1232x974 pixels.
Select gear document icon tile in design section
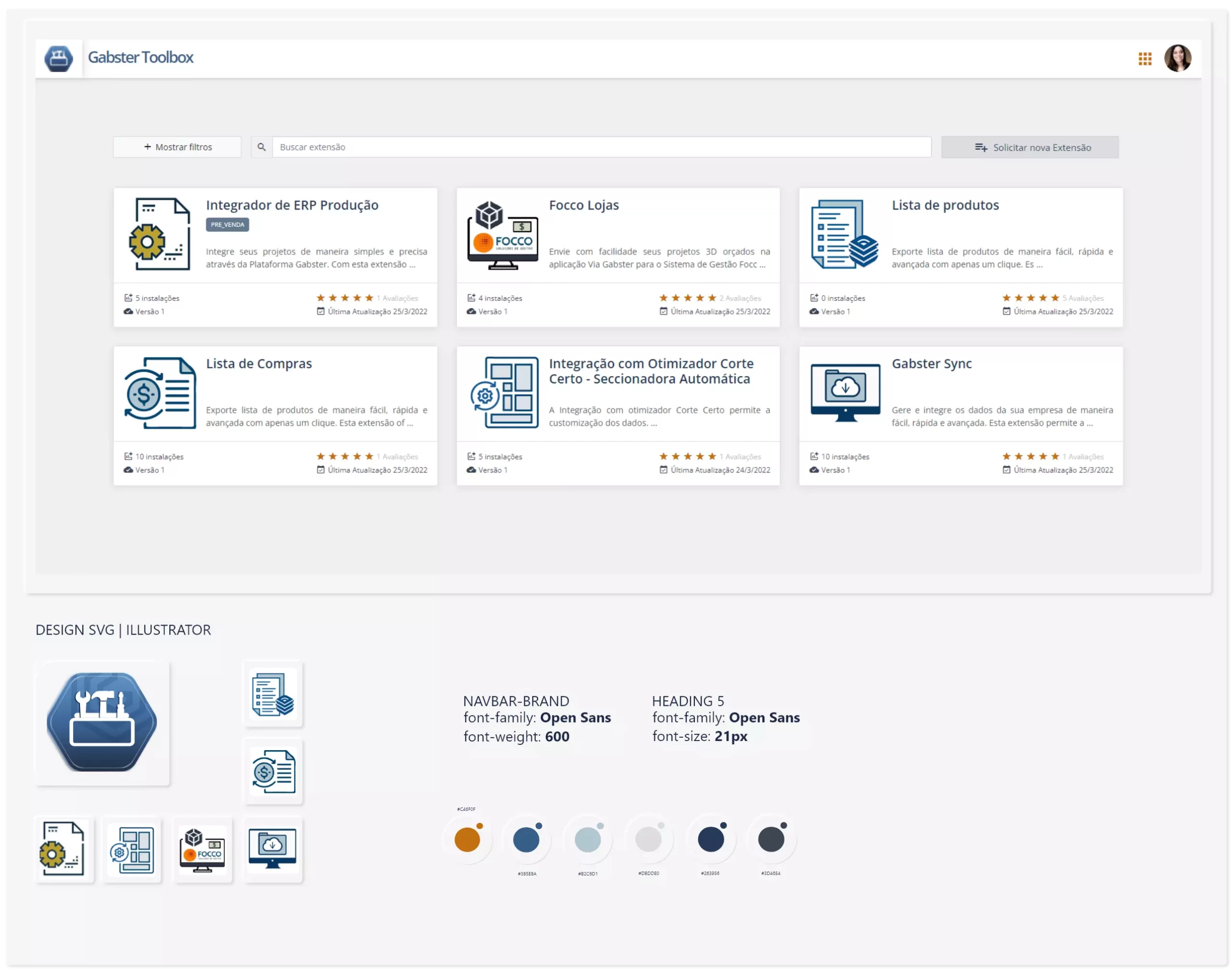pos(64,850)
